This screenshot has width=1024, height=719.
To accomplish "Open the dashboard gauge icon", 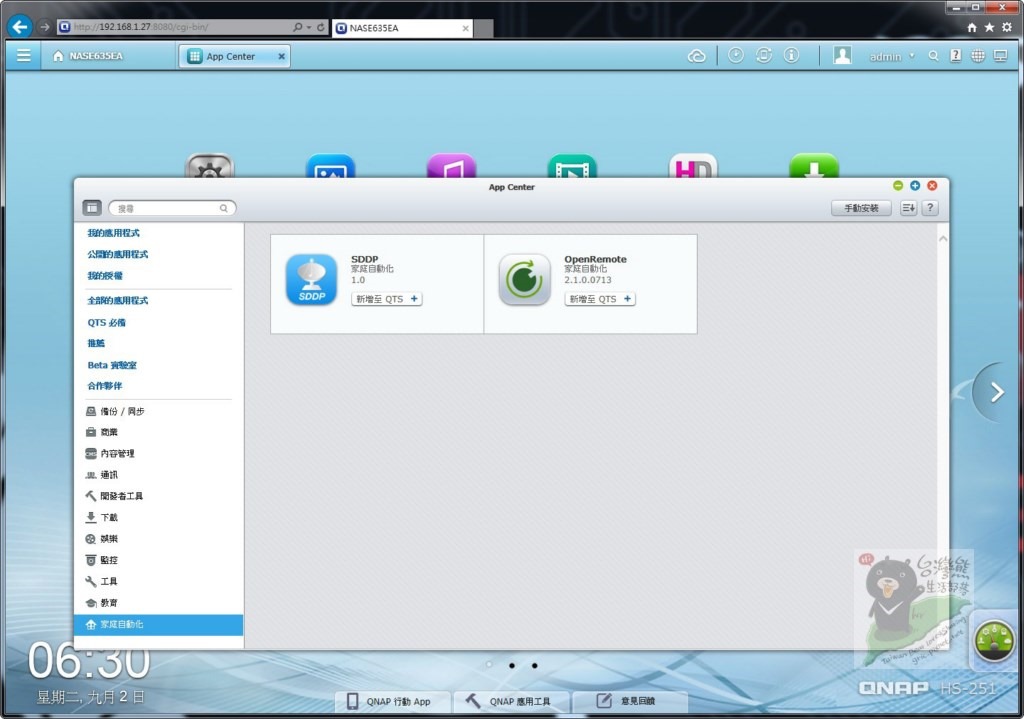I will (994, 641).
